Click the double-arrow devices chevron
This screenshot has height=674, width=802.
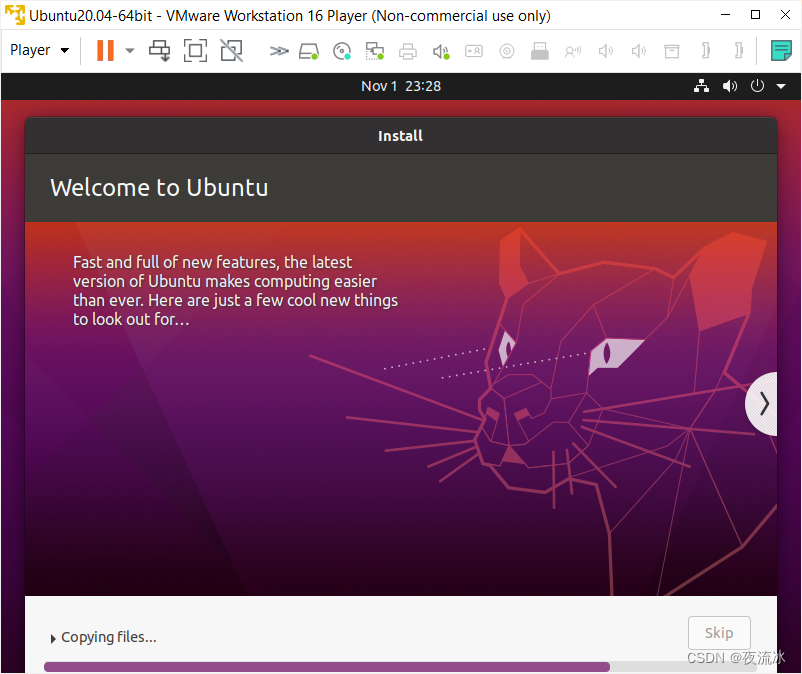click(279, 51)
